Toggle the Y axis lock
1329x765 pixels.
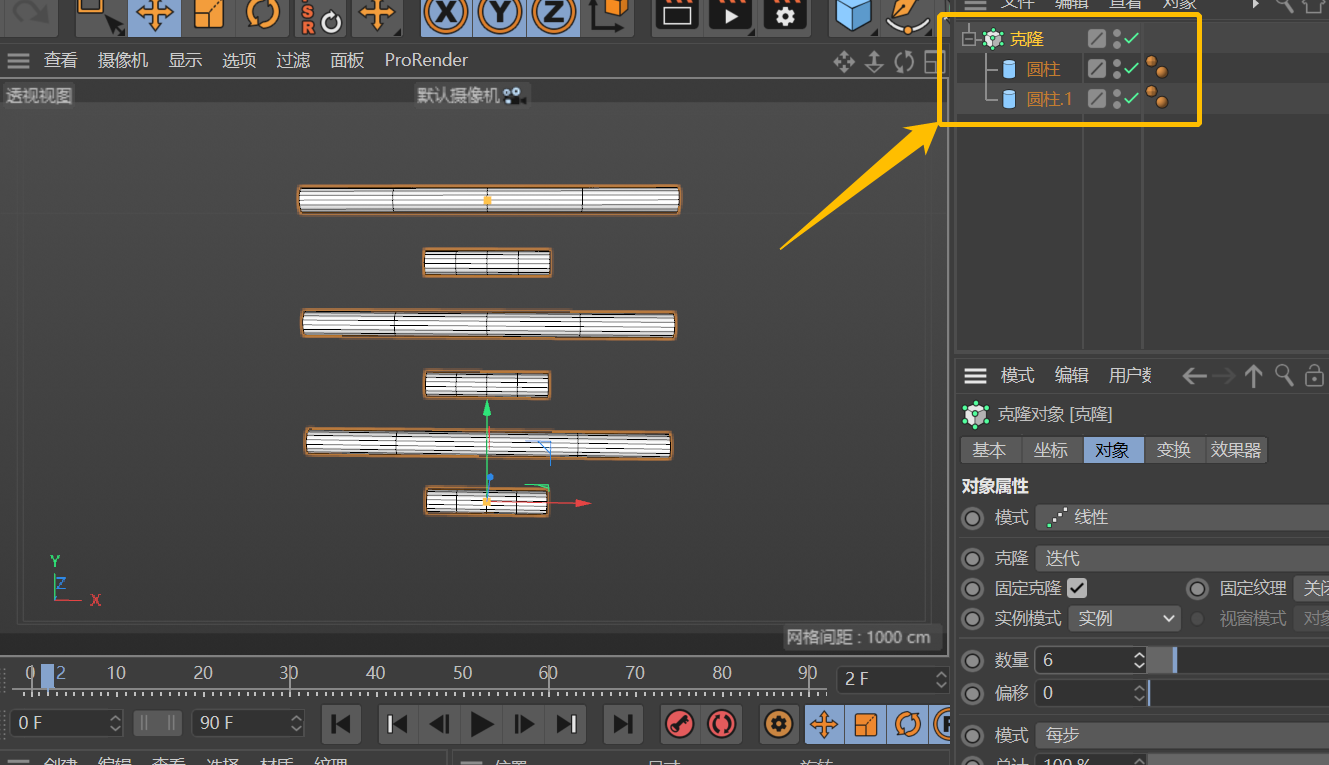click(x=498, y=15)
